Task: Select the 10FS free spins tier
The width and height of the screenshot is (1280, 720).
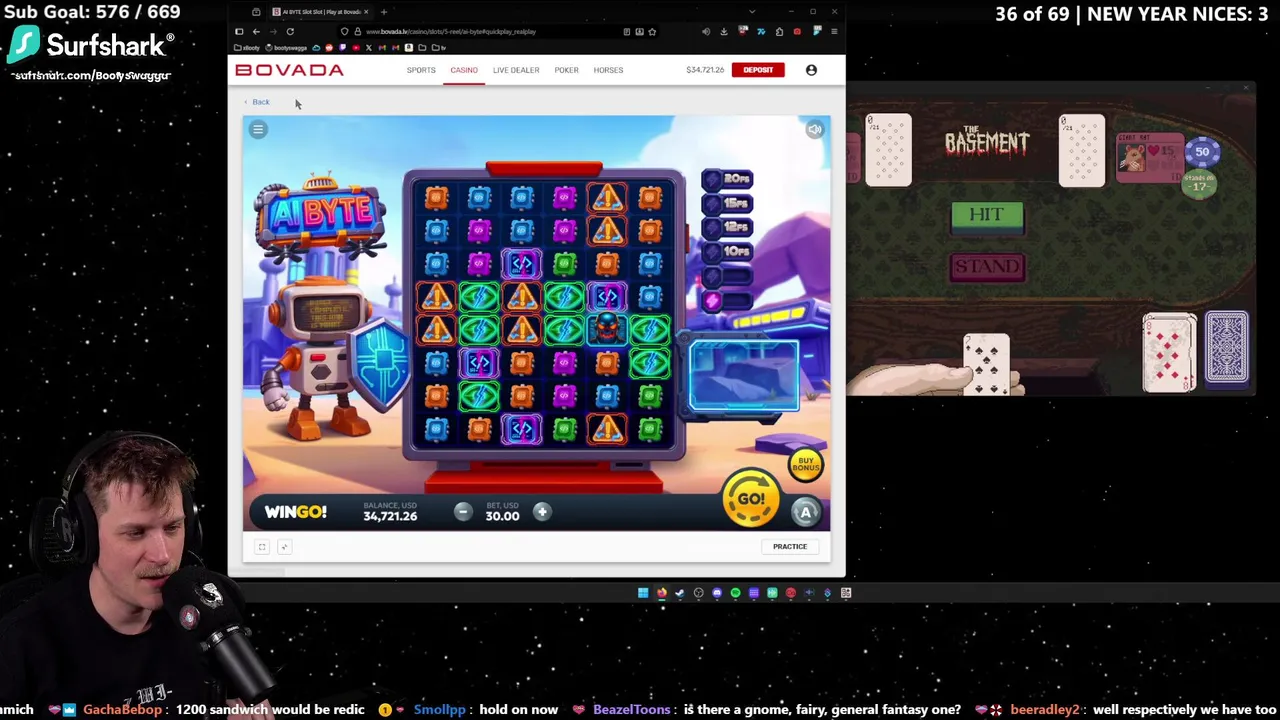Action: point(728,252)
